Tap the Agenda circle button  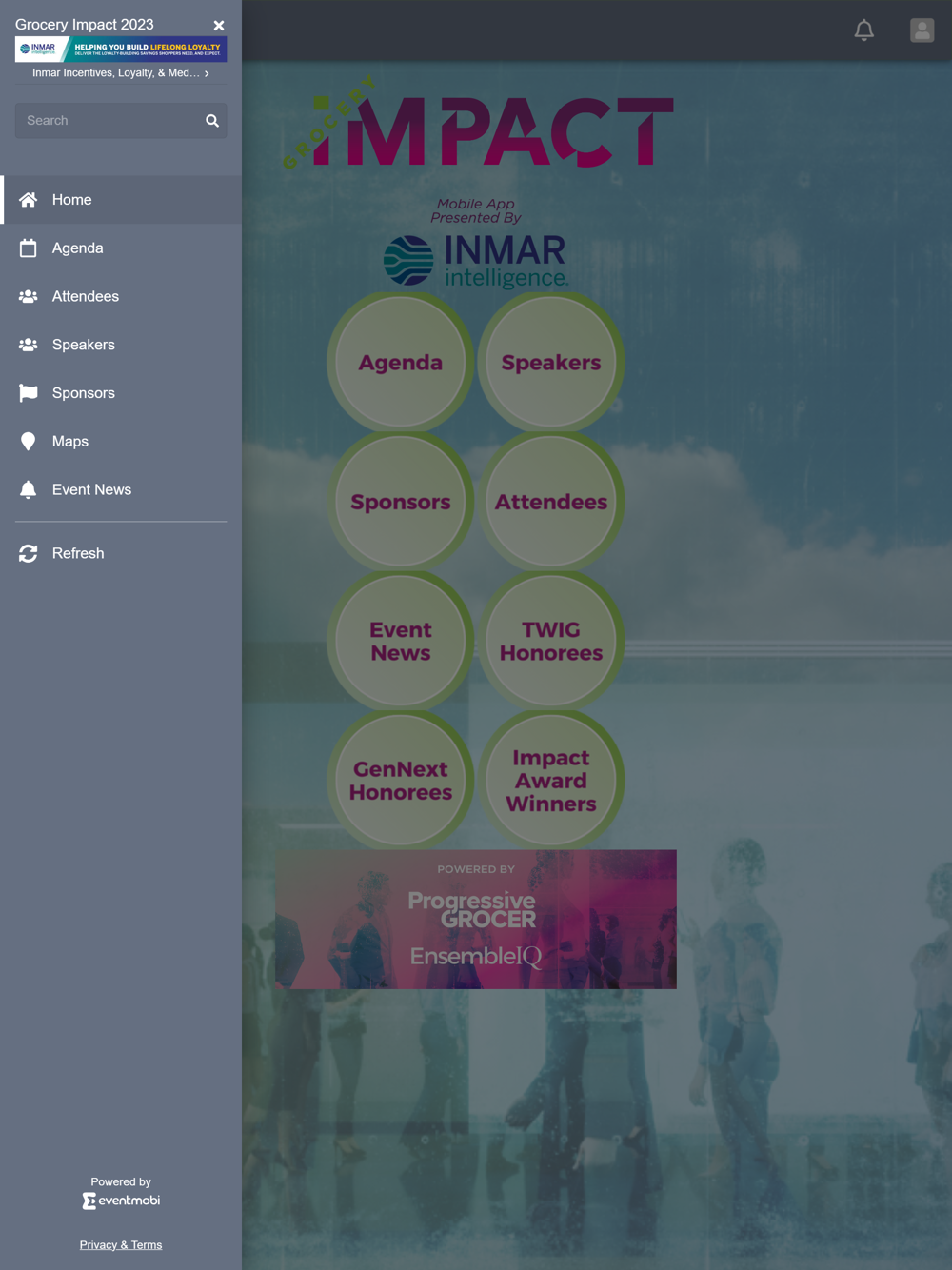[x=401, y=363]
